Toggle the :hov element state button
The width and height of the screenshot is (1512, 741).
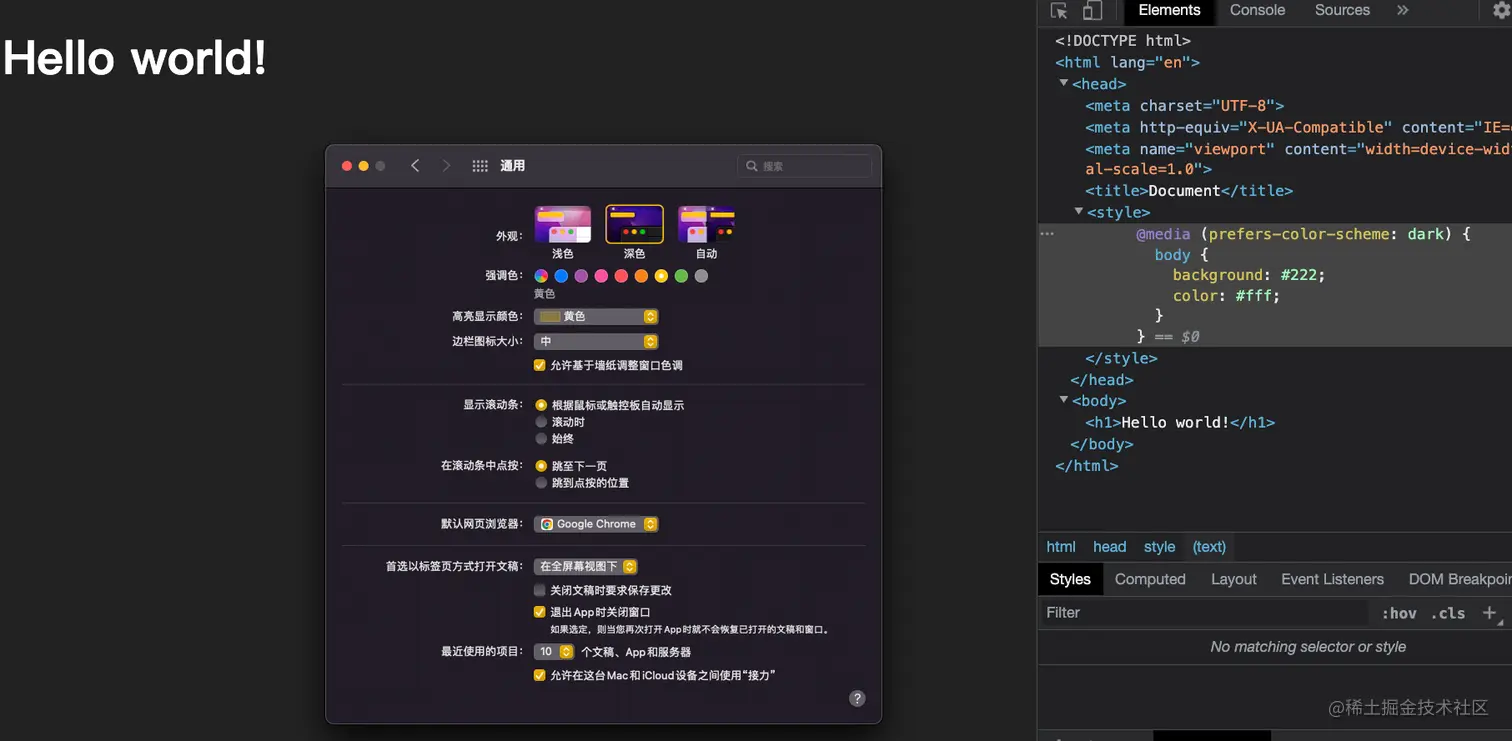pos(1399,613)
